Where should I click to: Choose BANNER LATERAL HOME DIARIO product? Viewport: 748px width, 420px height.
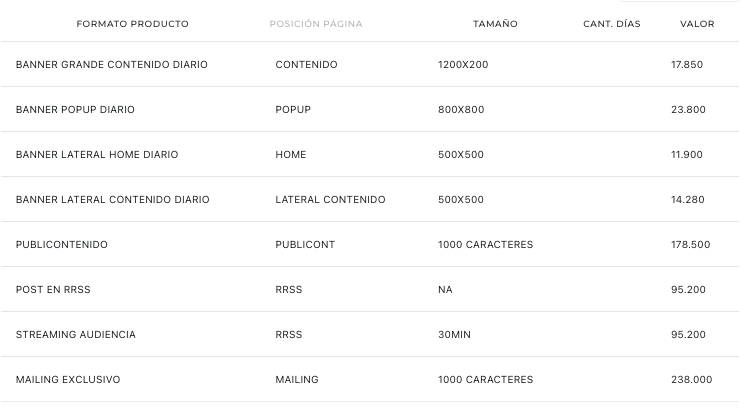click(370, 154)
